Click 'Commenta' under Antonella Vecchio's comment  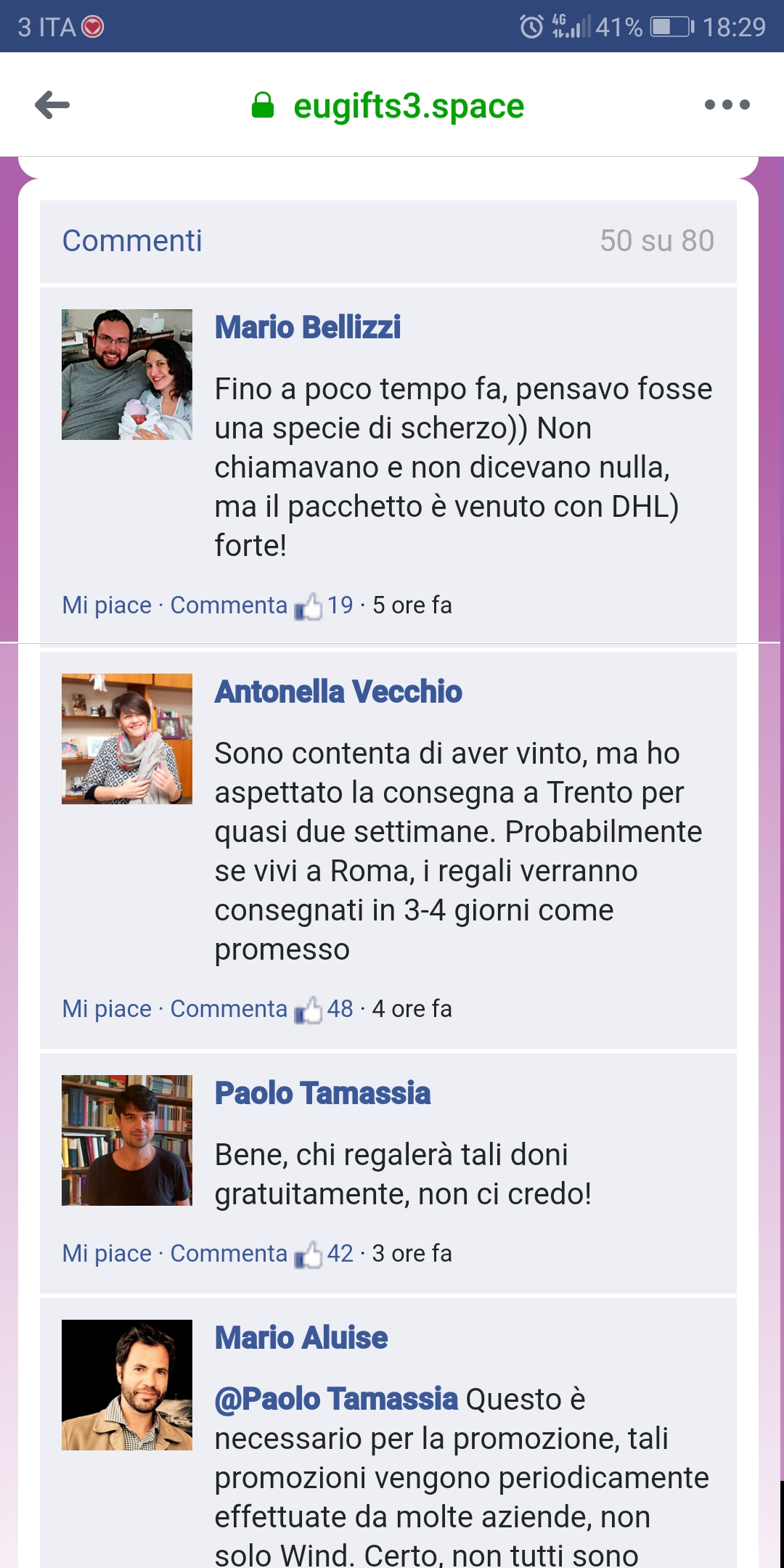click(x=229, y=1009)
